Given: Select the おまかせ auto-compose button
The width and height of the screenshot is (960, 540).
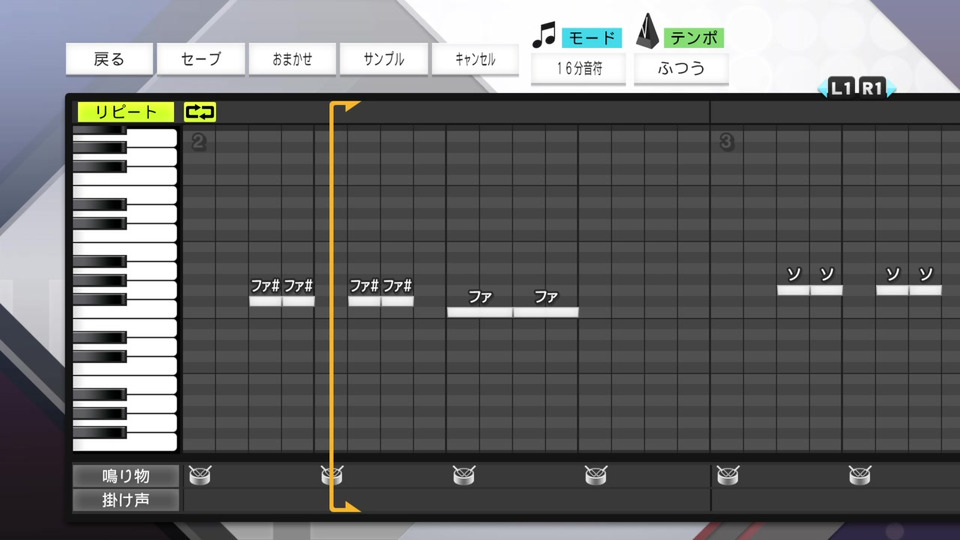Looking at the screenshot, I should pyautogui.click(x=292, y=59).
